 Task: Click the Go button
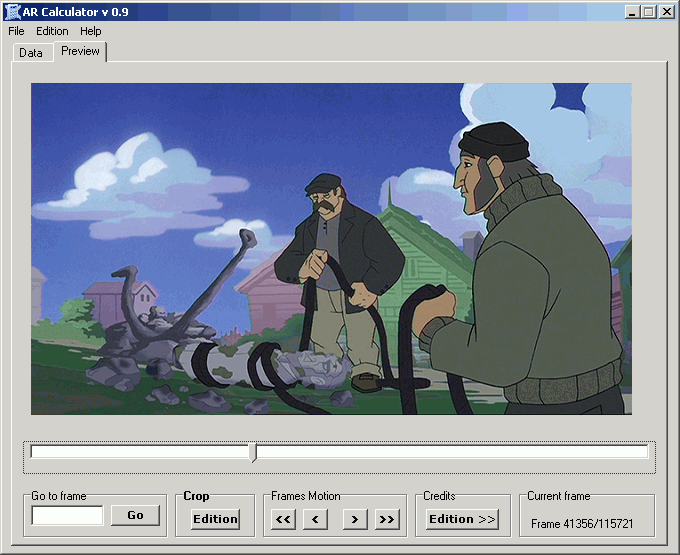point(135,515)
